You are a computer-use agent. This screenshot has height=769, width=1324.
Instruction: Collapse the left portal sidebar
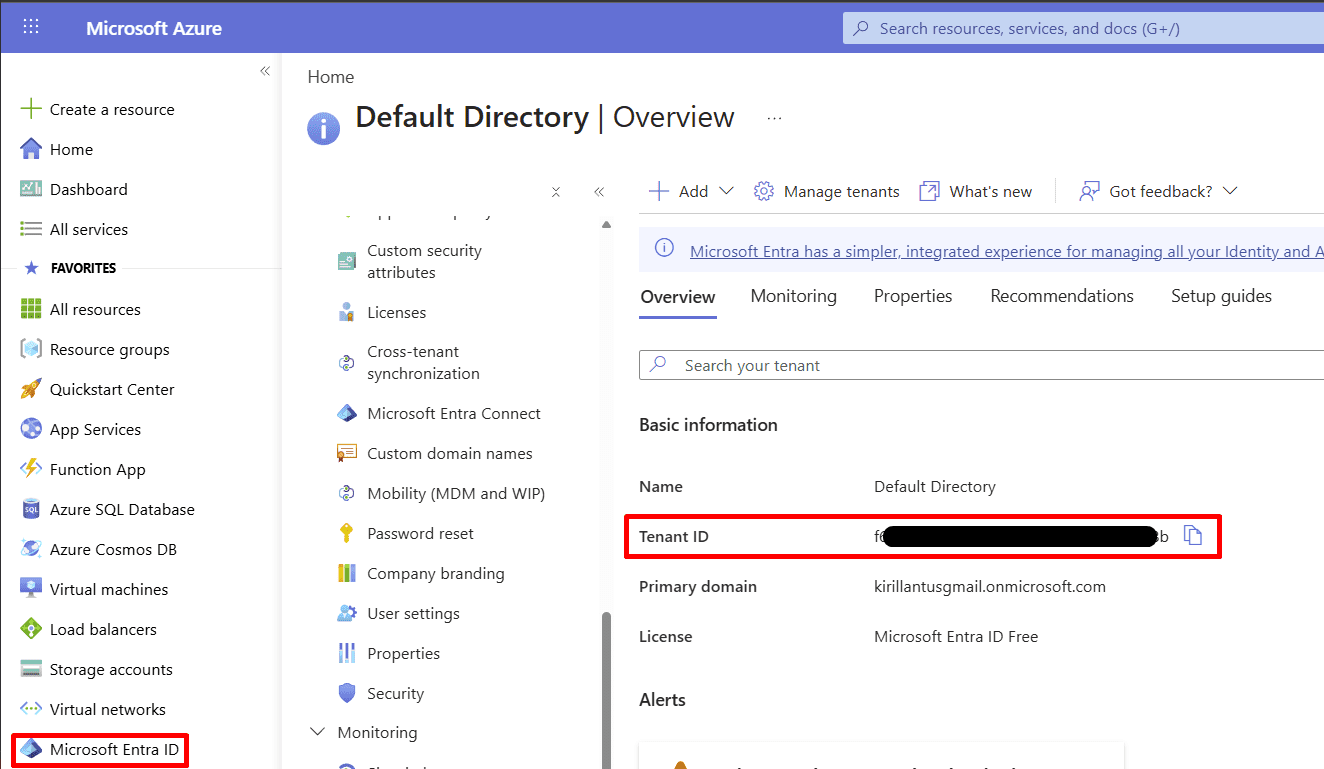click(x=265, y=71)
